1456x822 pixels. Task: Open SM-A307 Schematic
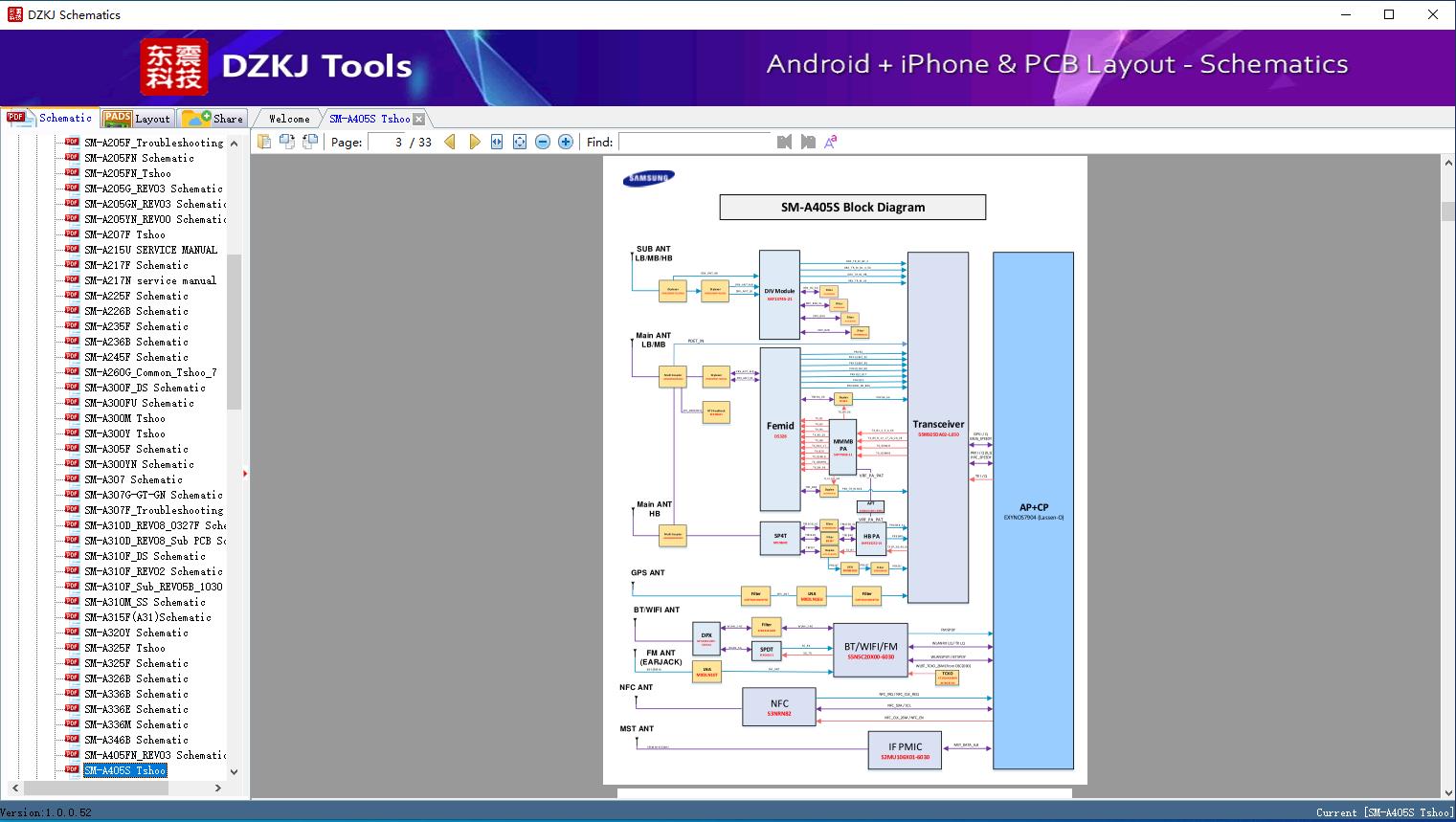133,479
